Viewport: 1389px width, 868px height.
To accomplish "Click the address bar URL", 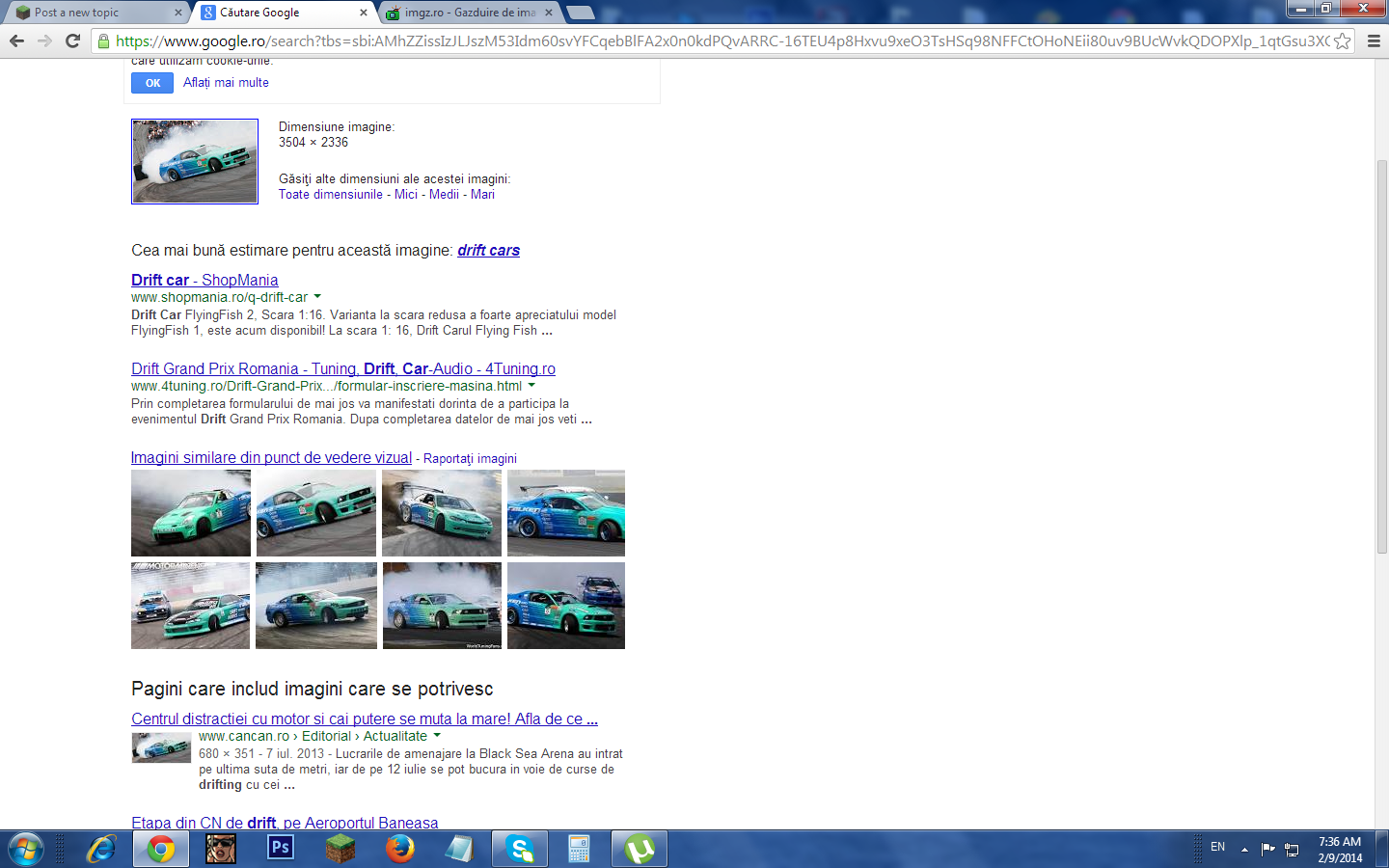I will 722,41.
